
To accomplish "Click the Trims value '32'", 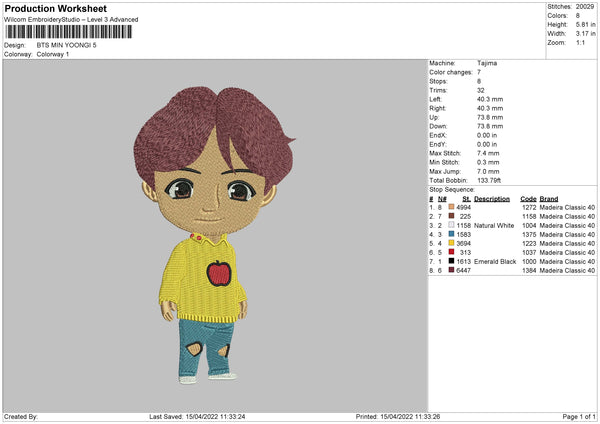I will point(481,90).
